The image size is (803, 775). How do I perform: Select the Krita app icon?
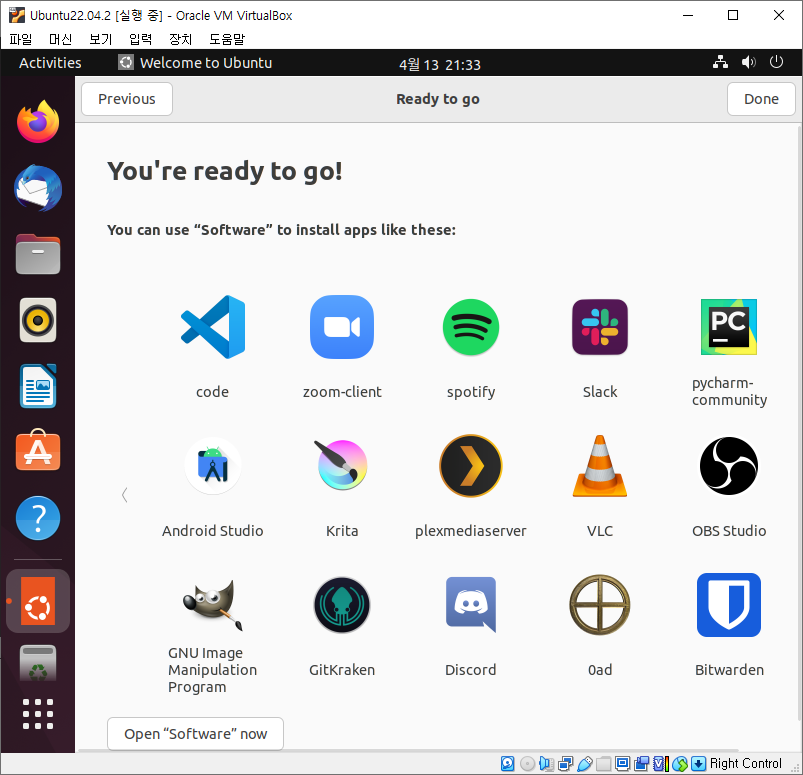point(342,465)
